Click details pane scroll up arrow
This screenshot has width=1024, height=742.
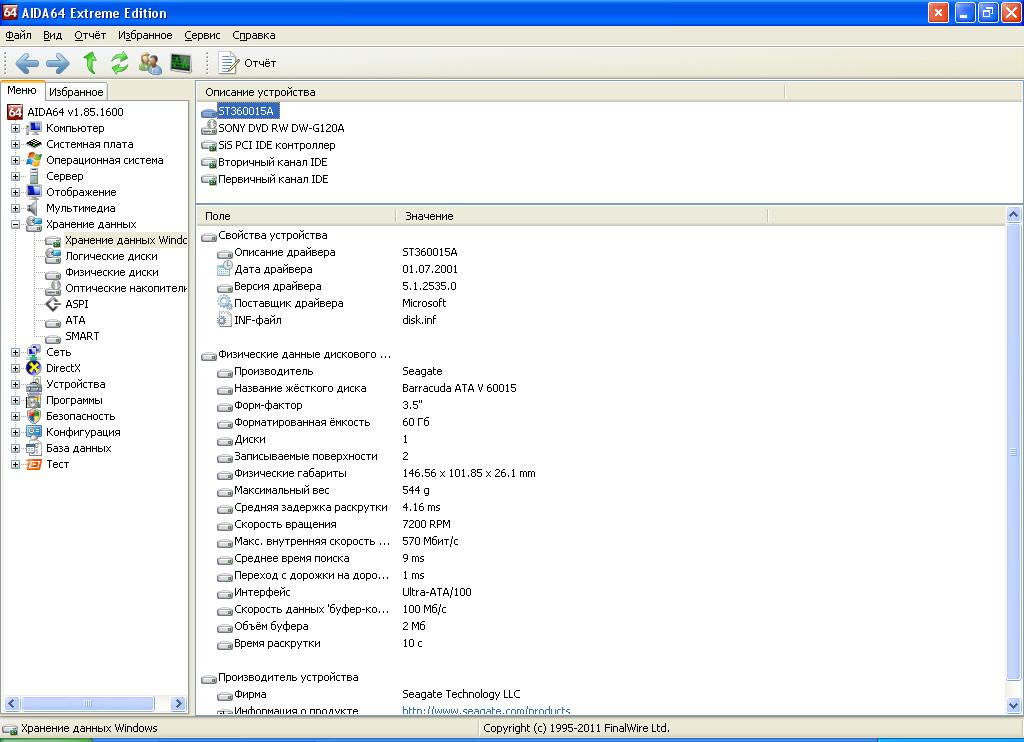click(x=1014, y=214)
